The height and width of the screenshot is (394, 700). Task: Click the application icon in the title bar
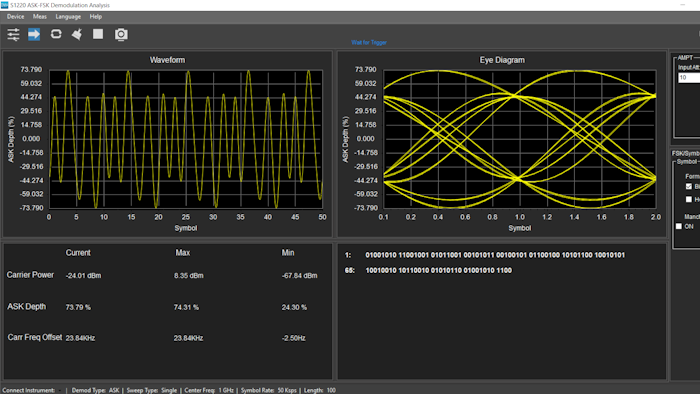click(4, 5)
